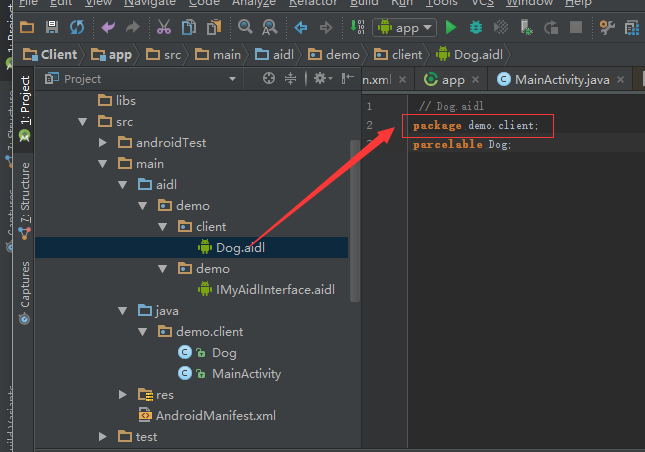Image resolution: width=645 pixels, height=452 pixels.
Task: Click the Dog.aidl breadcrumb
Action: click(x=470, y=55)
